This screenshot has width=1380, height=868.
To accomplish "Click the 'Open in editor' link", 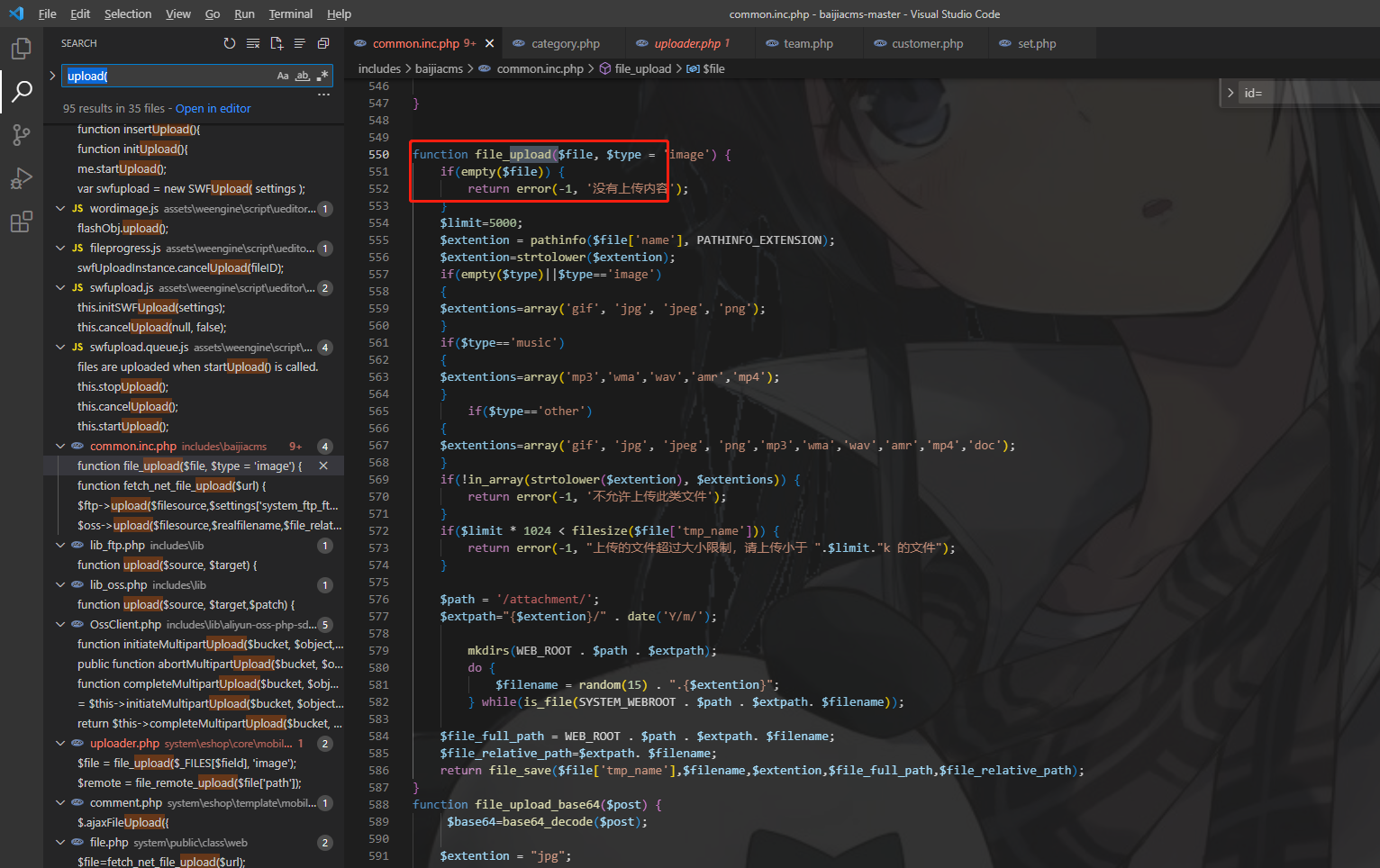I will tap(213, 109).
